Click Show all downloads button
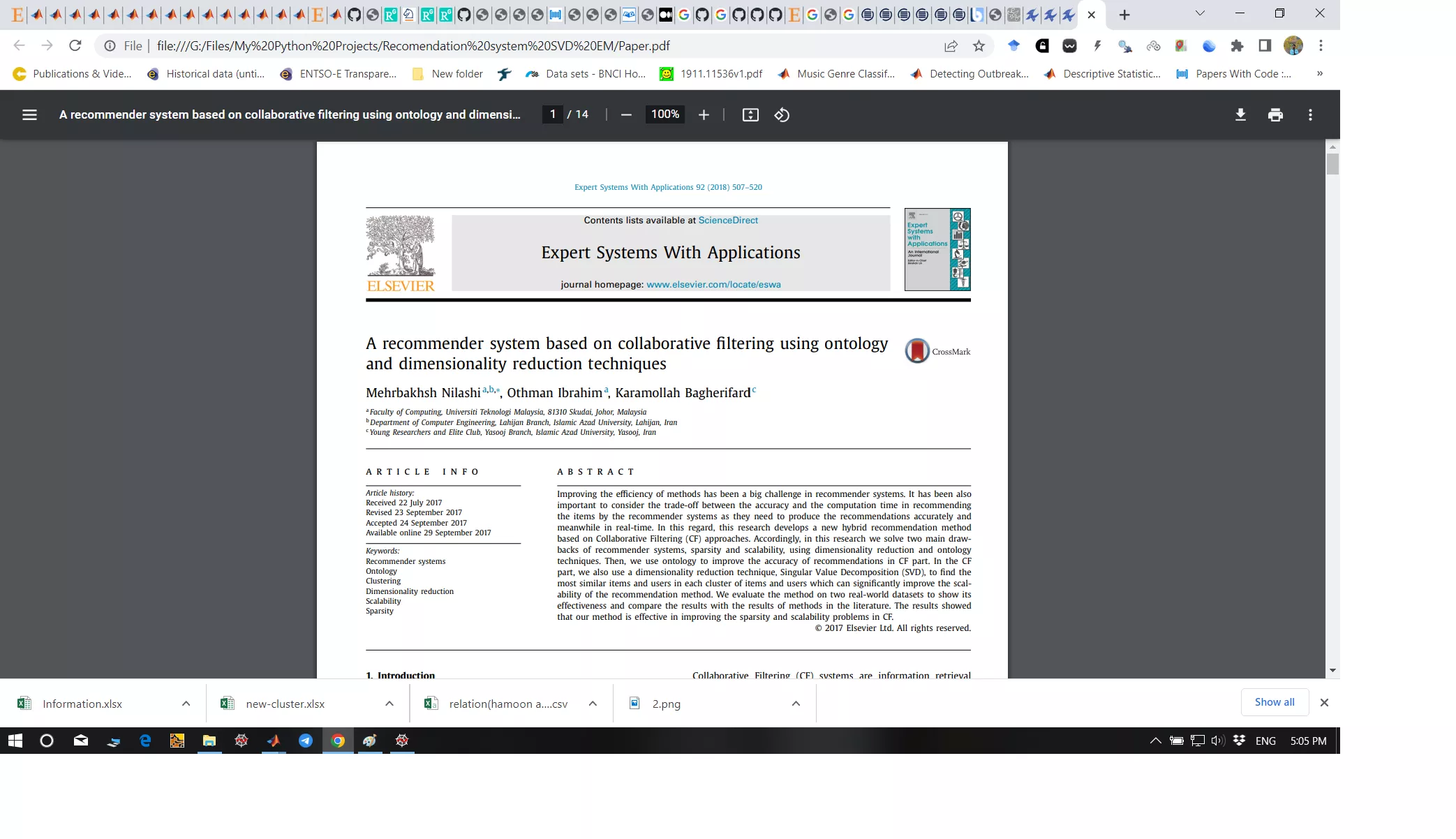Viewport: 1456px width, 839px height. pos(1275,702)
